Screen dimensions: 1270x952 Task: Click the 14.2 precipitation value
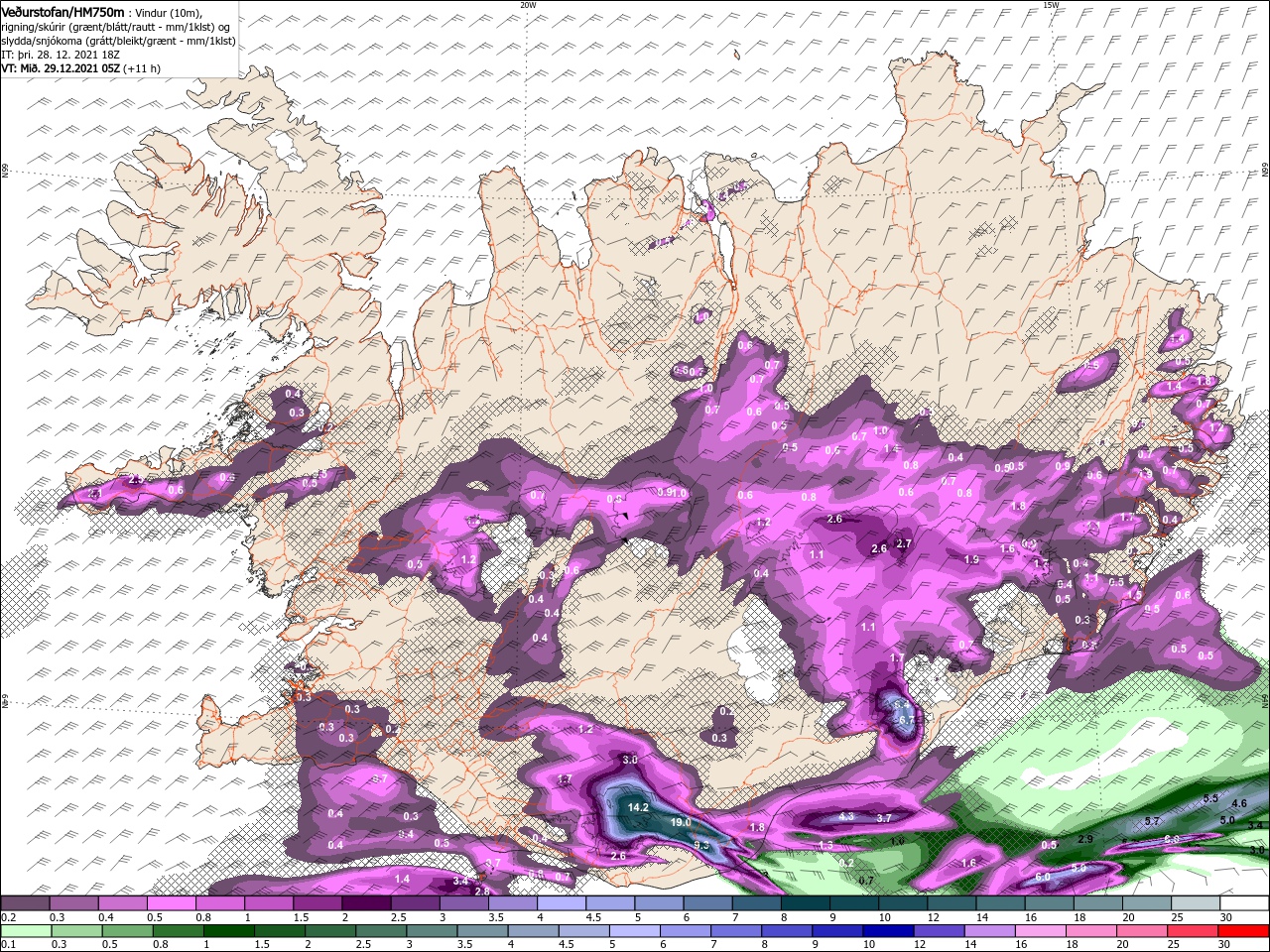(x=638, y=807)
